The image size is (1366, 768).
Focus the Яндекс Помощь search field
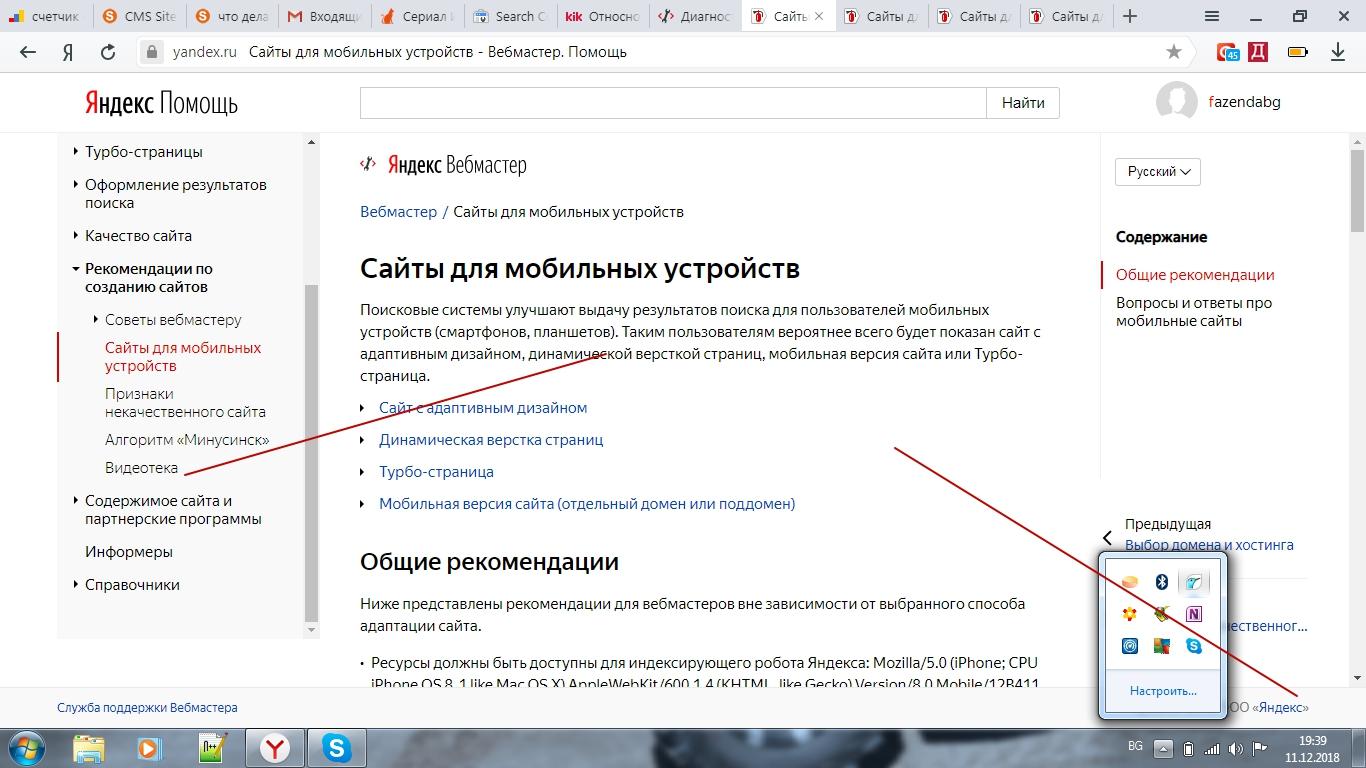pyautogui.click(x=673, y=103)
